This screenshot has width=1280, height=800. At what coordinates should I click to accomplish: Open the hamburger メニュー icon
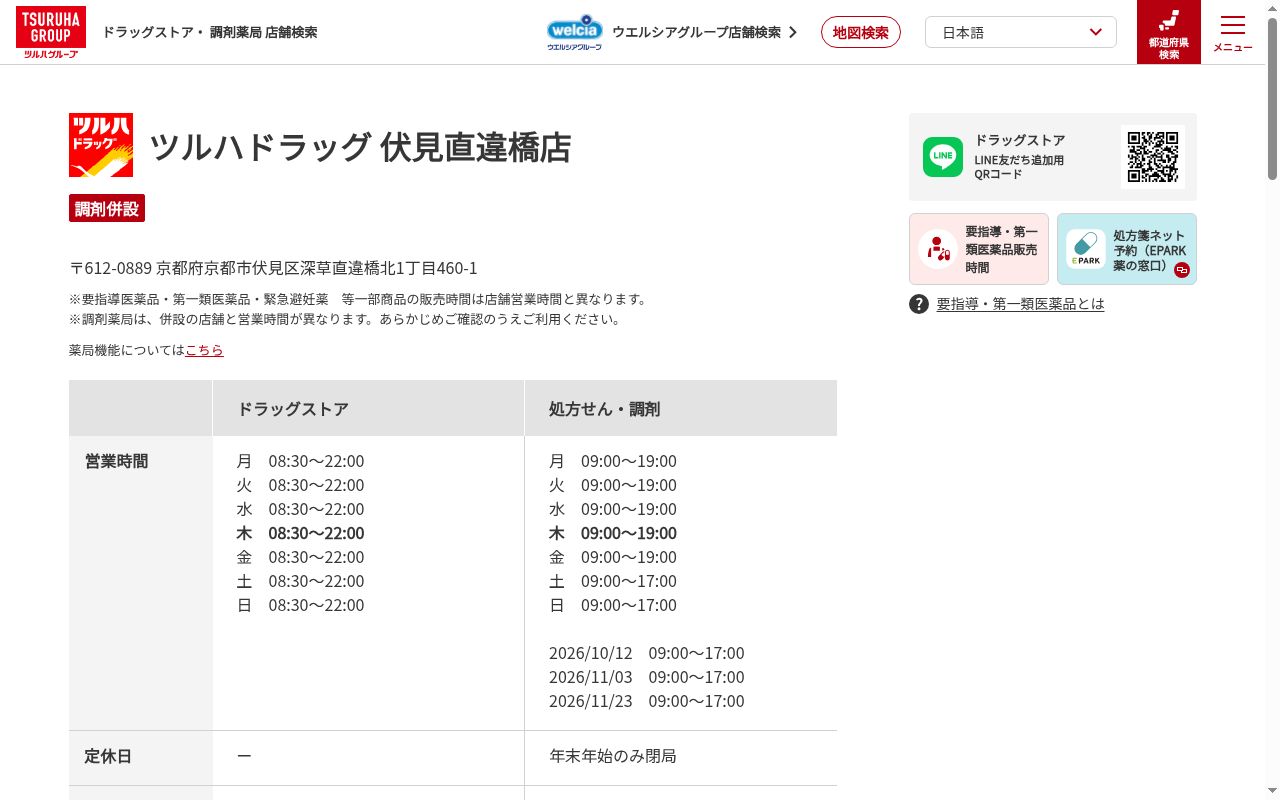point(1233,32)
